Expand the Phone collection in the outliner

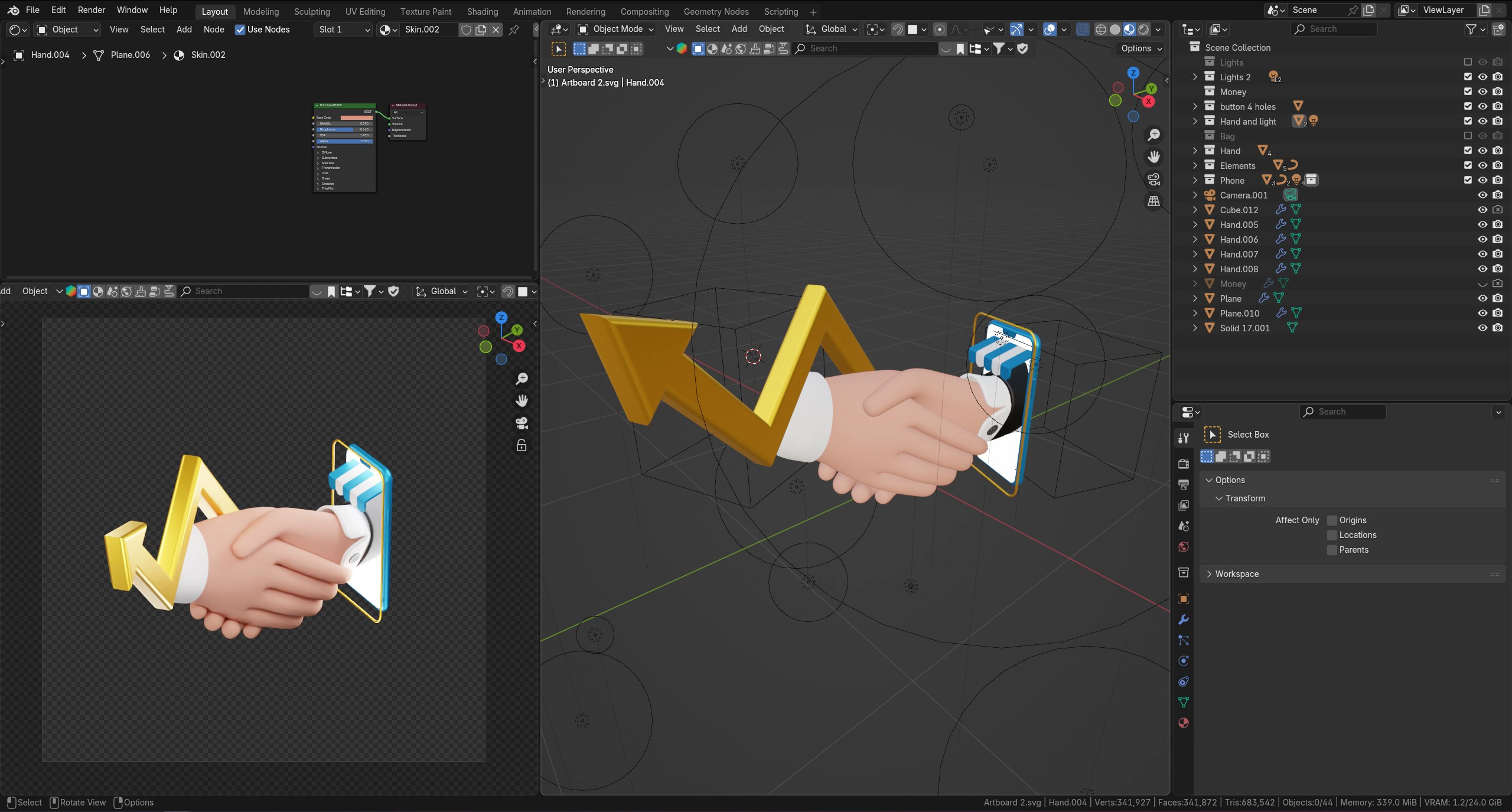[1195, 180]
